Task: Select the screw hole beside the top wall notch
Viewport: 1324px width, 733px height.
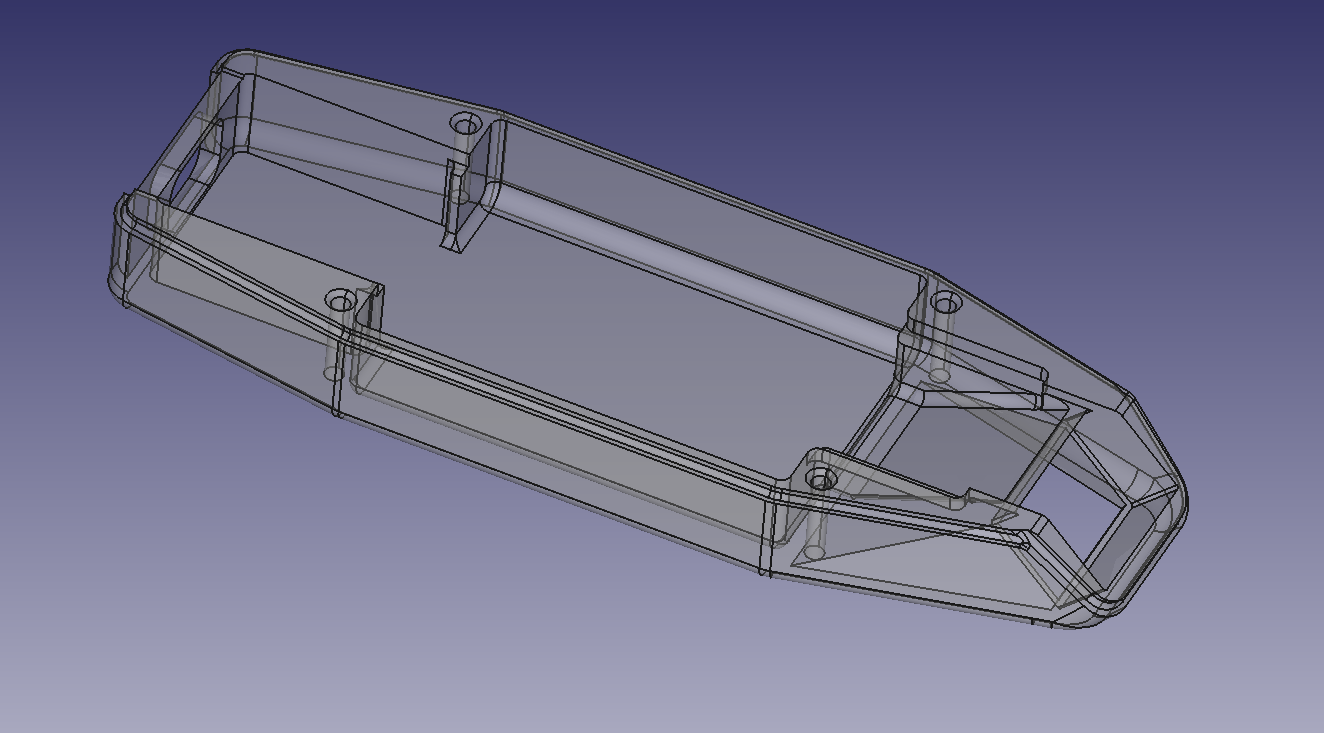Action: [465, 125]
